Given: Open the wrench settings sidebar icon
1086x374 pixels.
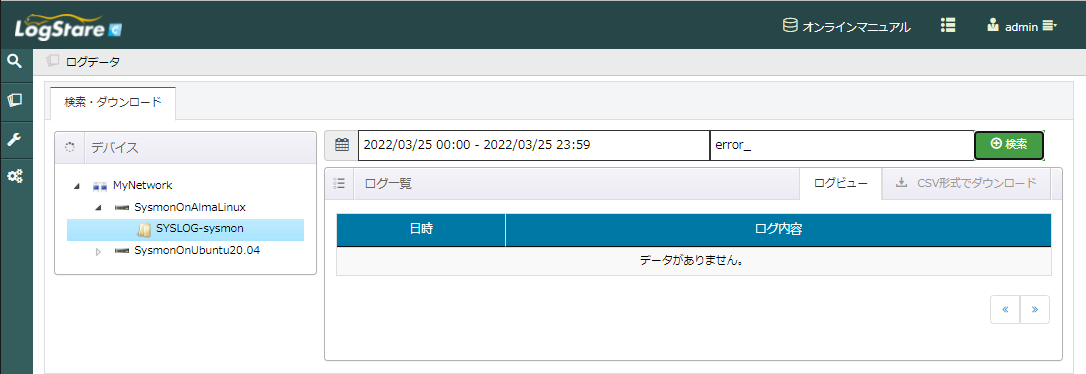Looking at the screenshot, I should (x=15, y=139).
